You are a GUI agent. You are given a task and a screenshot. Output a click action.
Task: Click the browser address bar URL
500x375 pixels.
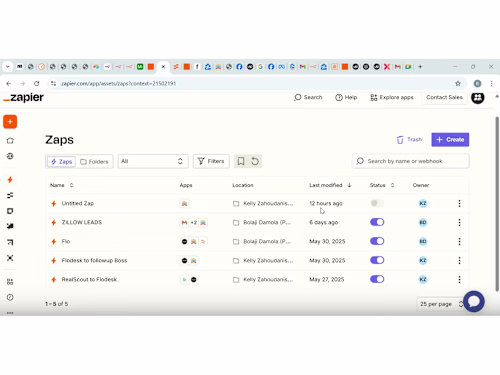(x=118, y=84)
